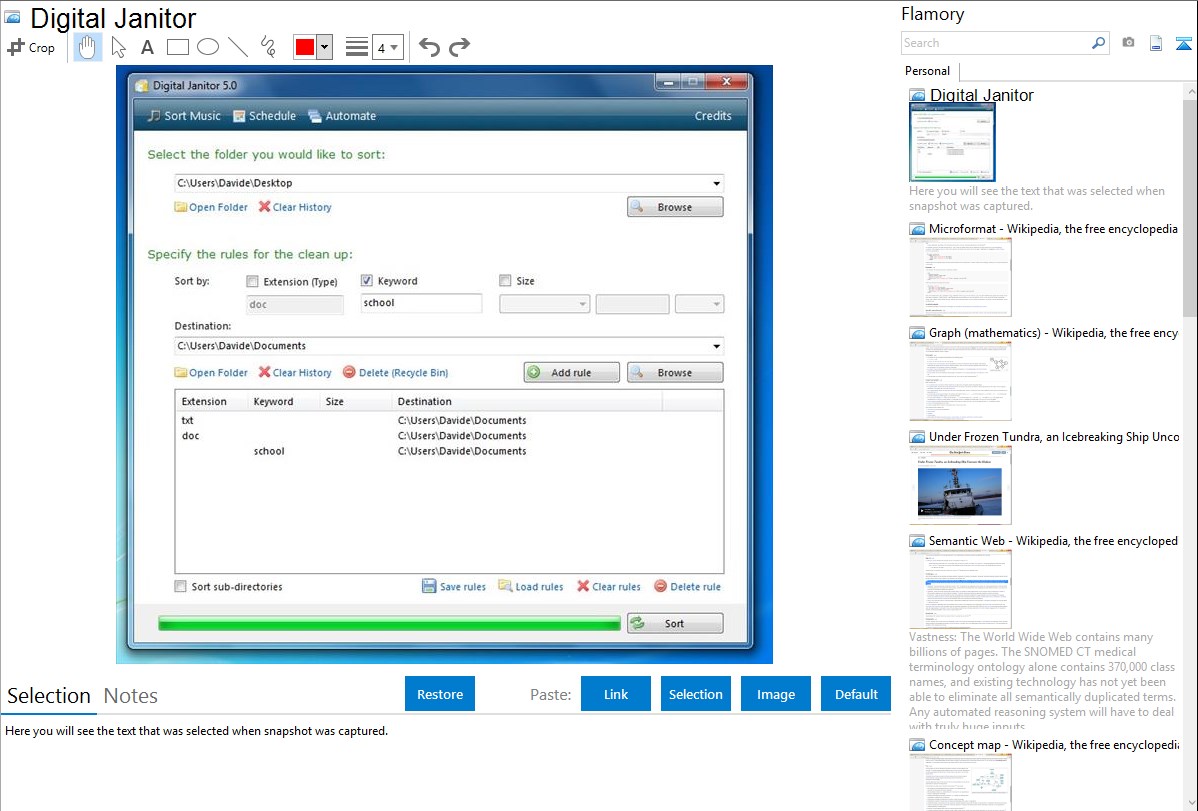Select the Crop tool
Screen dimensions: 1198x811
(x=31, y=47)
